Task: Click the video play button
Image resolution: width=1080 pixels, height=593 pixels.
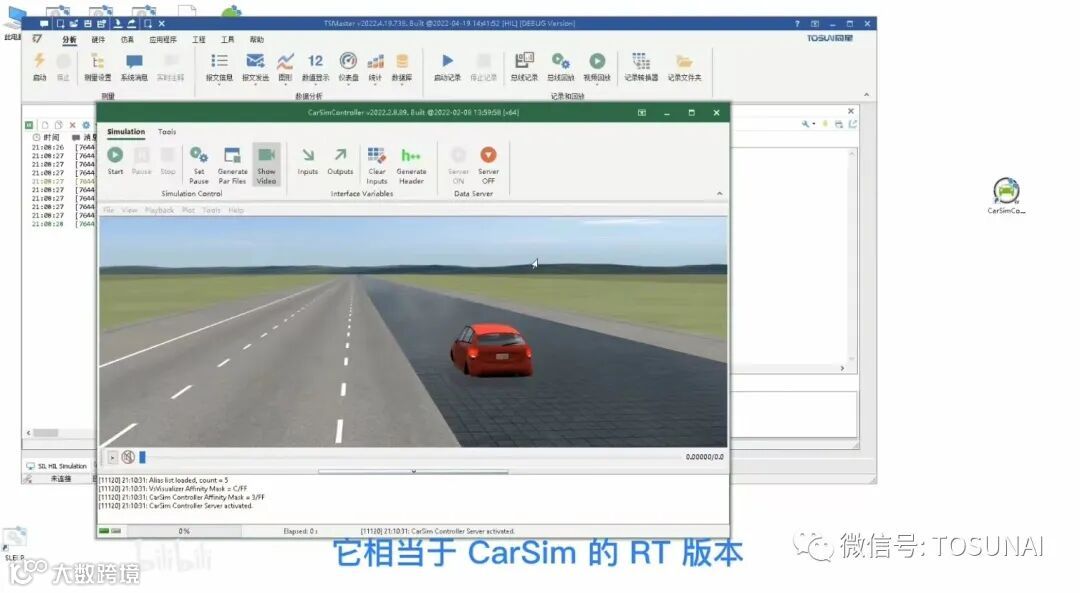Action: point(112,457)
